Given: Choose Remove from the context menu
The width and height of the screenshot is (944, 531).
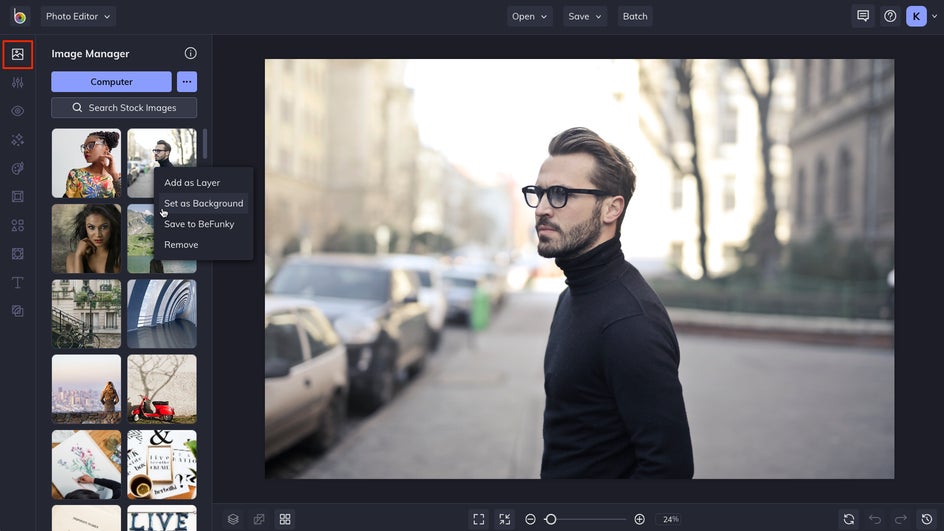Looking at the screenshot, I should pyautogui.click(x=181, y=244).
